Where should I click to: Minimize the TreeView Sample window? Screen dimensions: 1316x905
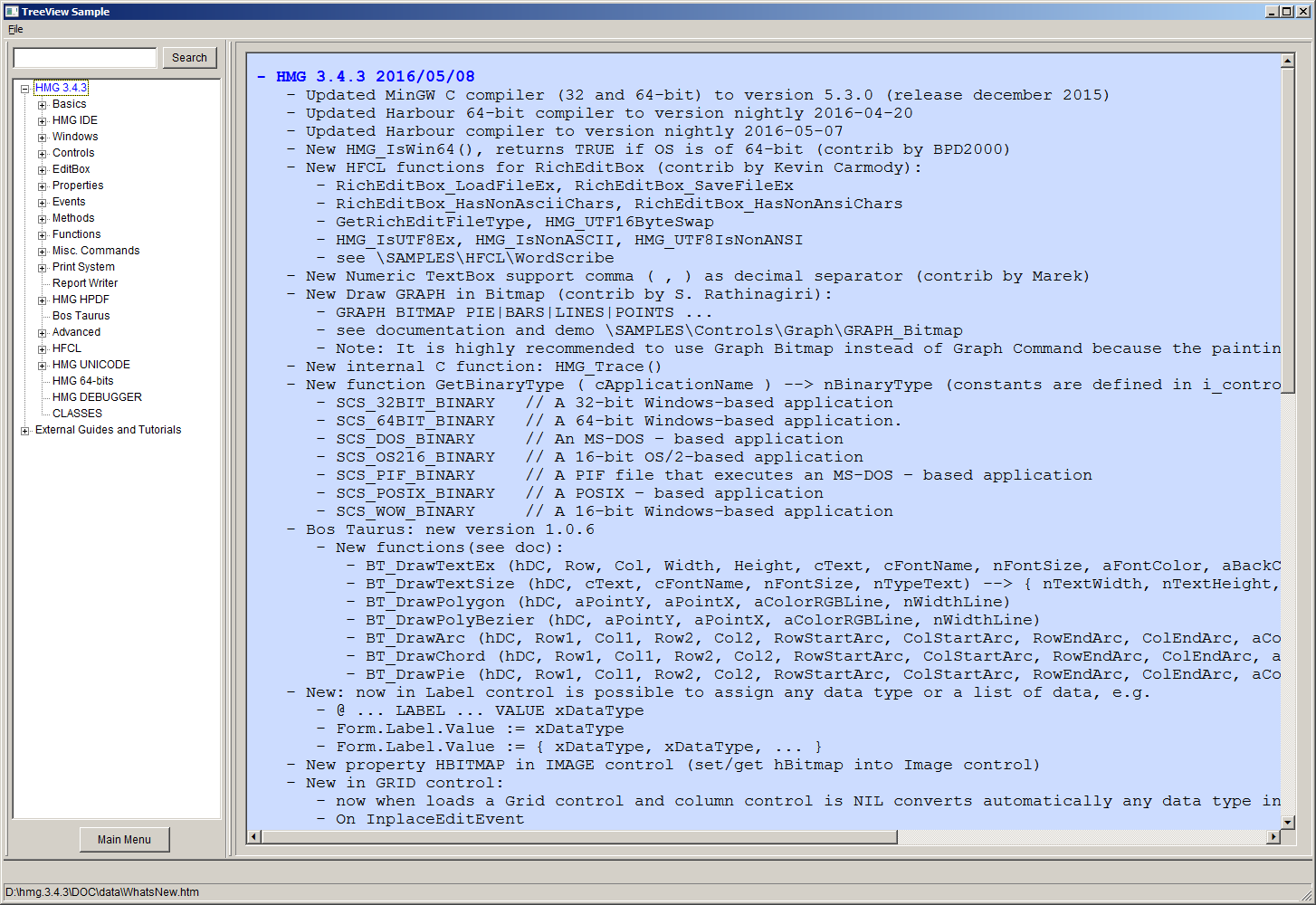pyautogui.click(x=1272, y=12)
